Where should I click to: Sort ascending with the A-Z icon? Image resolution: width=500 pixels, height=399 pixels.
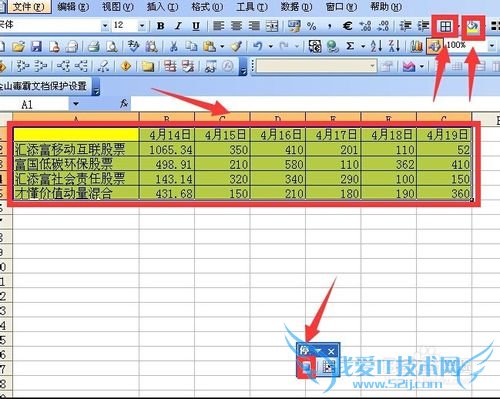click(x=377, y=46)
